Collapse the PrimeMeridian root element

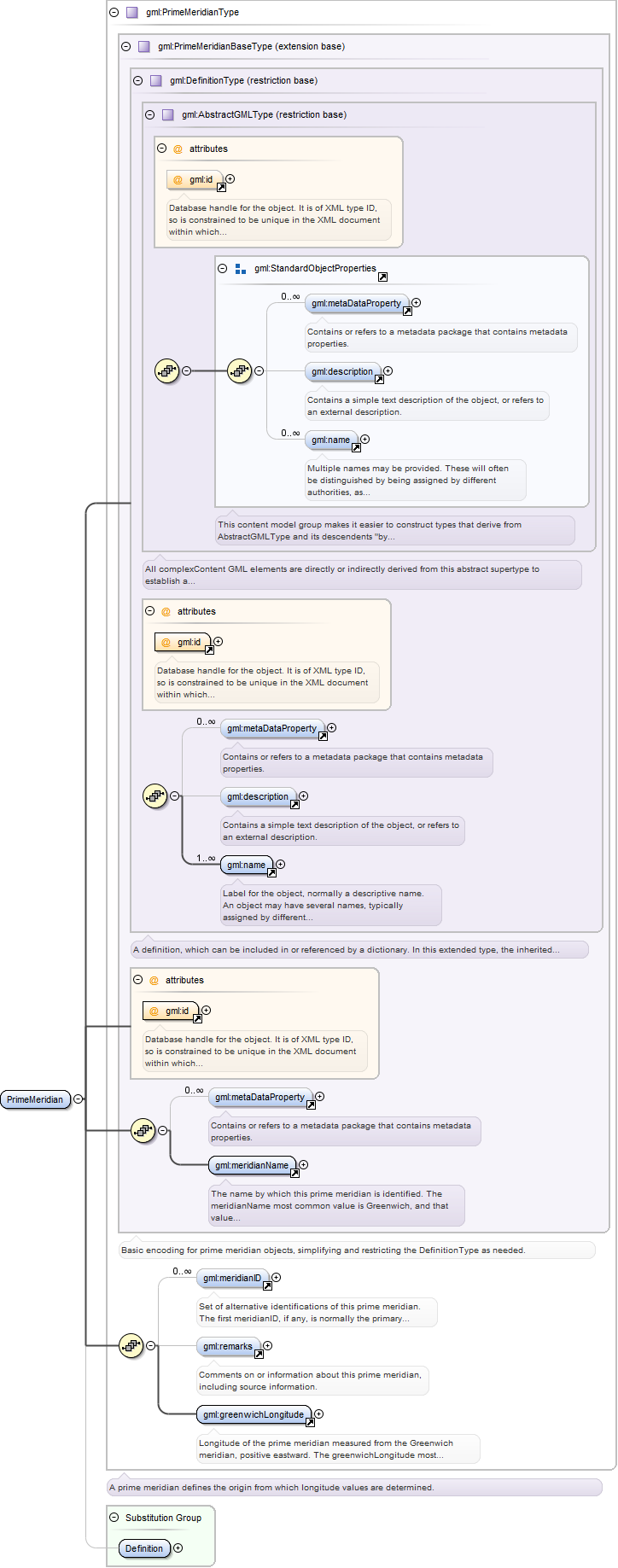(79, 1099)
